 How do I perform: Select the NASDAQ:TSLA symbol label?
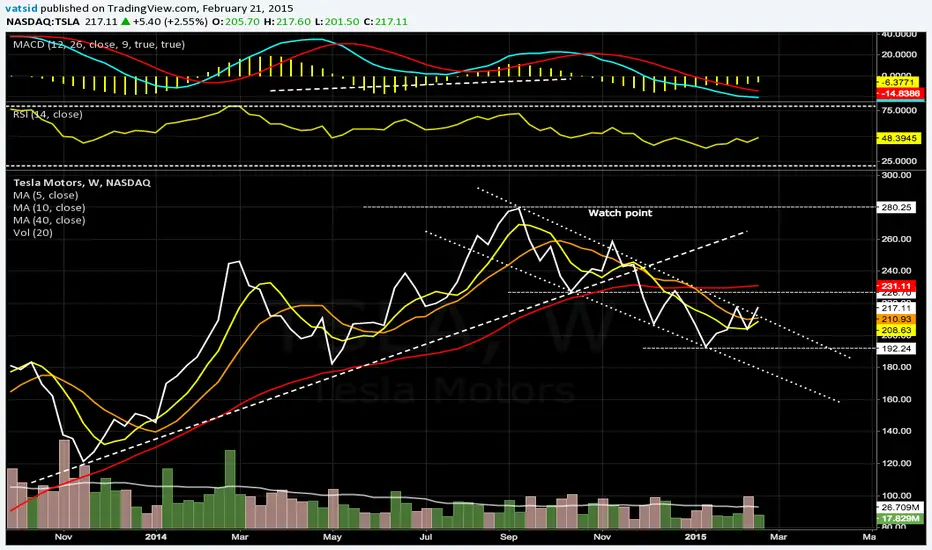[43, 21]
